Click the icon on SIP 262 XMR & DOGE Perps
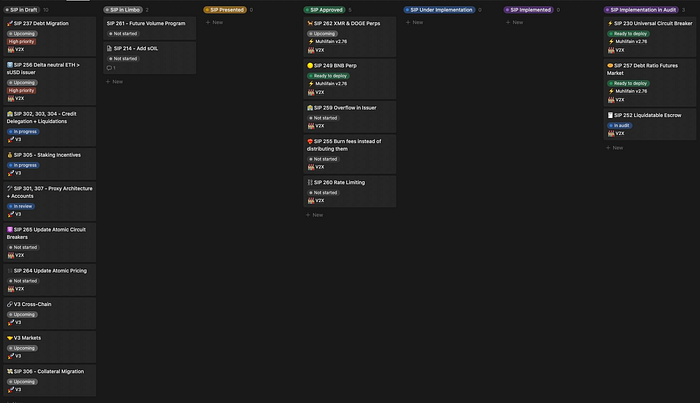 point(310,23)
